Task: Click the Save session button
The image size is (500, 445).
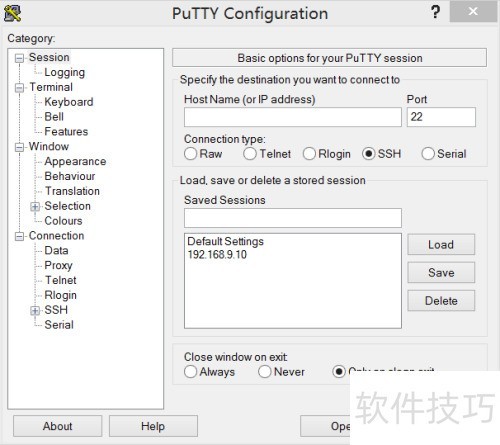Action: click(x=441, y=273)
